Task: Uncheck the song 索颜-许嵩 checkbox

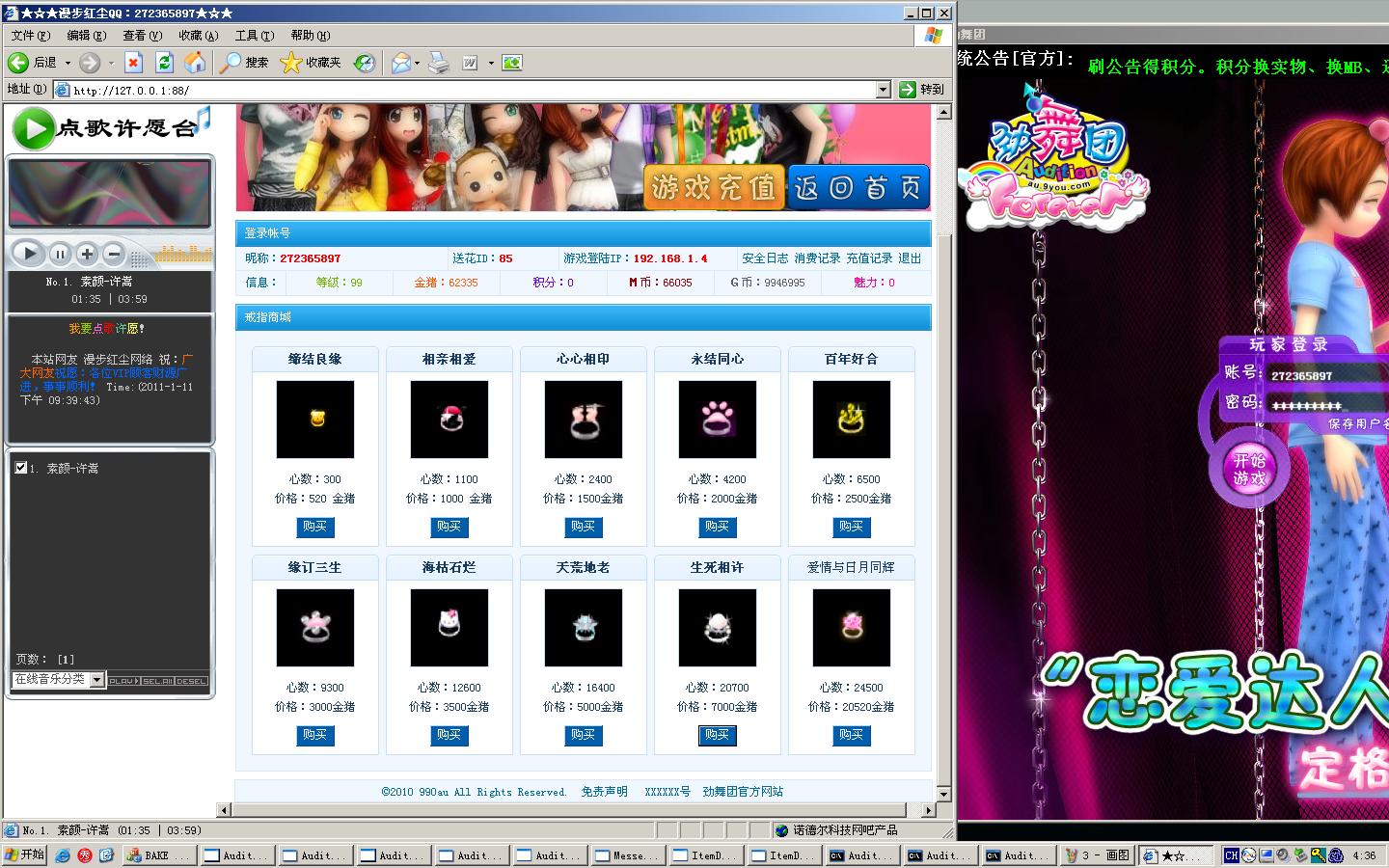Action: (21, 468)
